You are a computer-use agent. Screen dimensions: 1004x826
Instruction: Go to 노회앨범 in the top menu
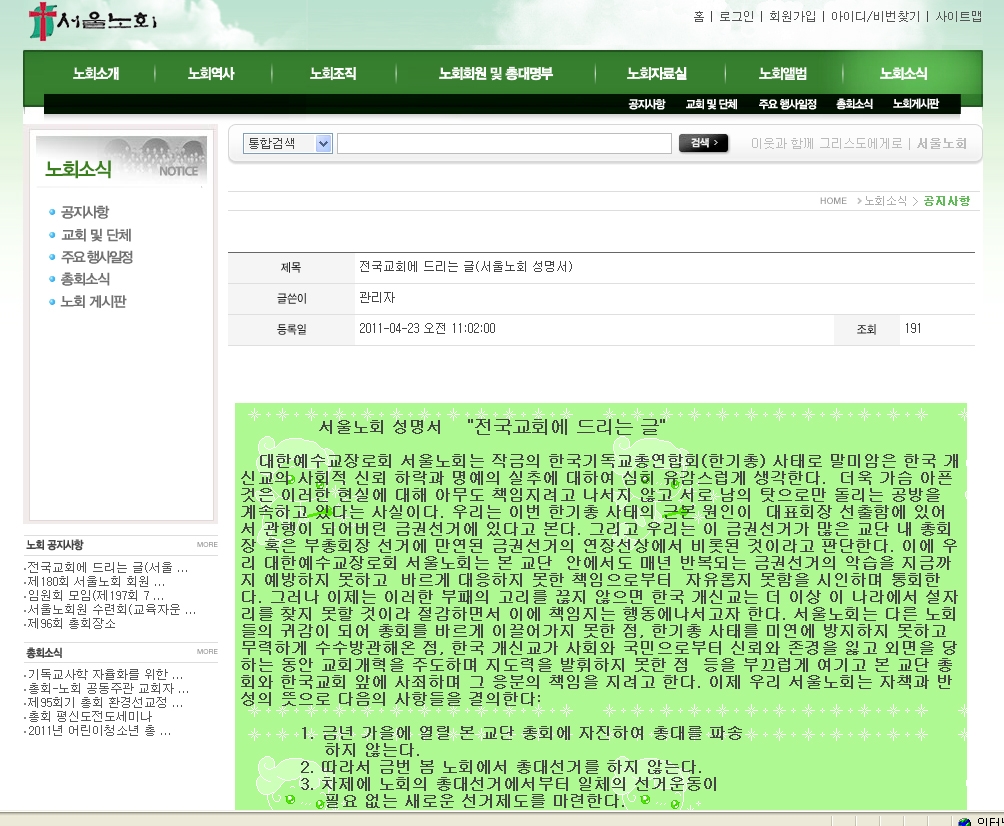pyautogui.click(x=783, y=74)
